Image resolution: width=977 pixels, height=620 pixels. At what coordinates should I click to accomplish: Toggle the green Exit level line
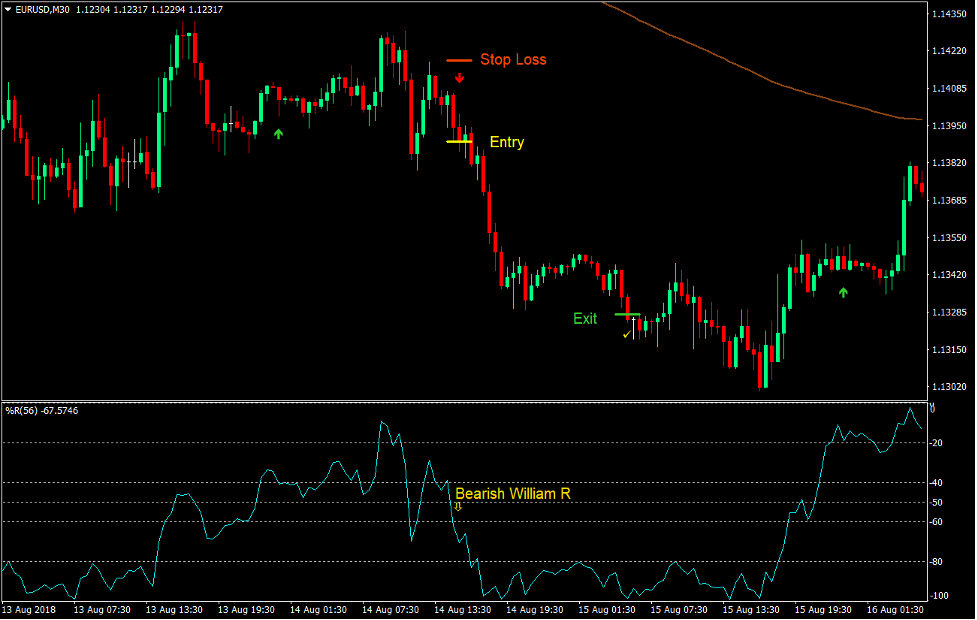click(627, 314)
